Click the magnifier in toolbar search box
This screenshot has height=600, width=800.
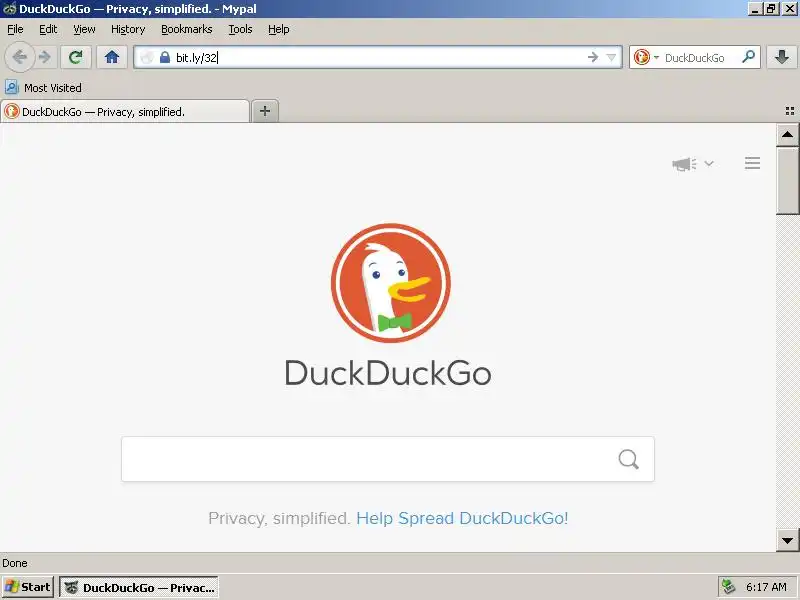tap(748, 57)
